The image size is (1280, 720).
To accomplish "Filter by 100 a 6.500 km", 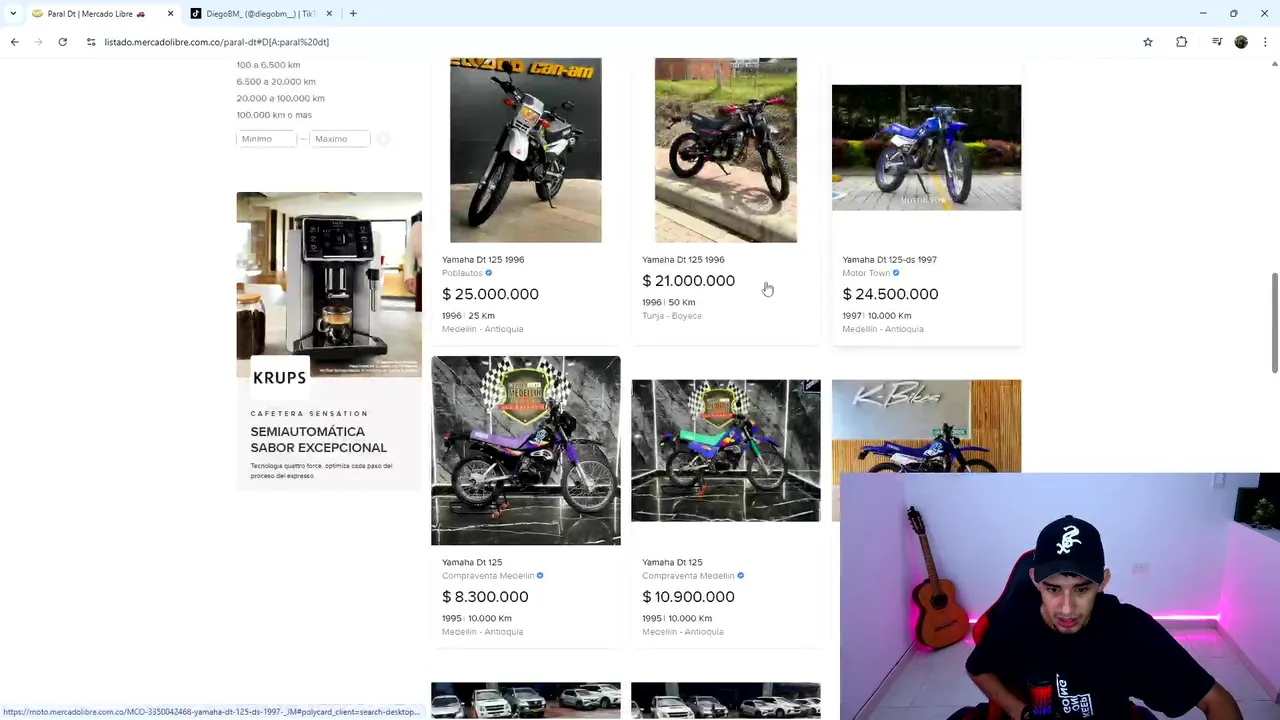I will pos(268,65).
